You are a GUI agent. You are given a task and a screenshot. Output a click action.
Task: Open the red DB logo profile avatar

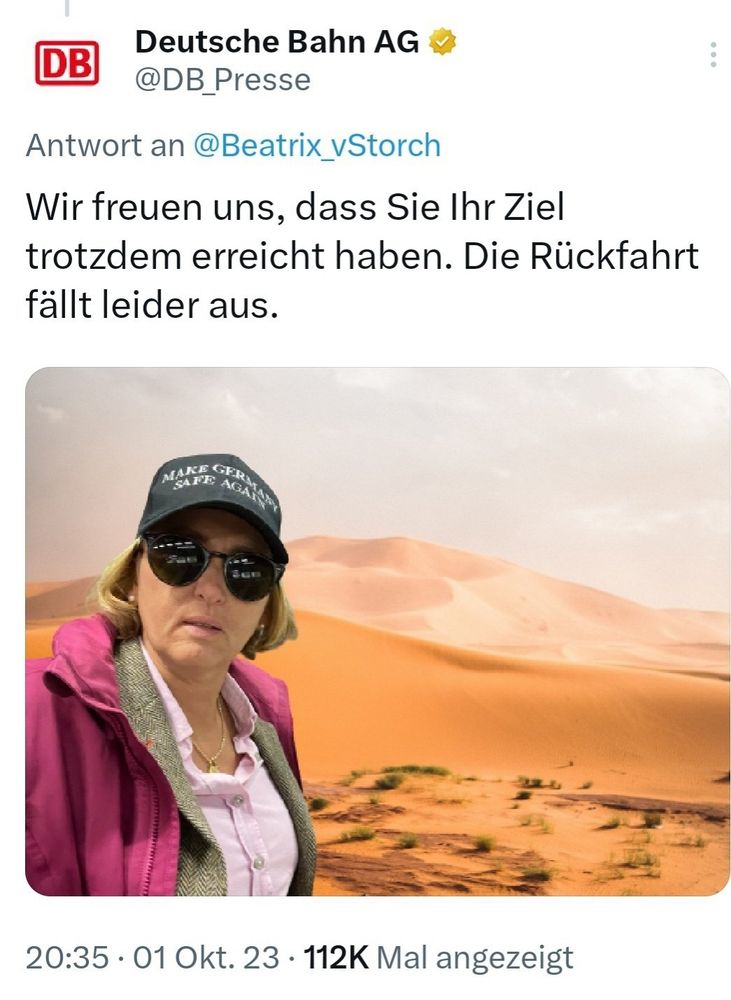67,62
